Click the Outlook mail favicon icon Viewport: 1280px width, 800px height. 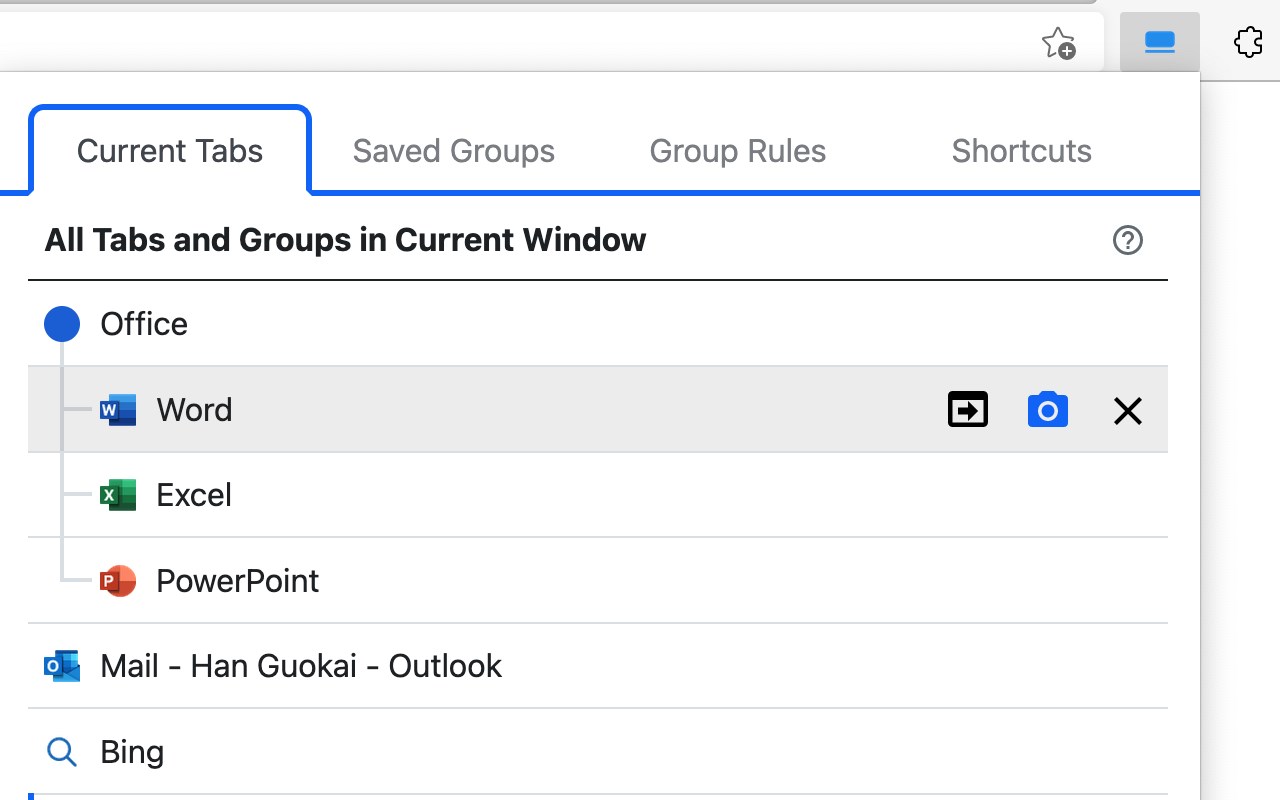tap(62, 666)
